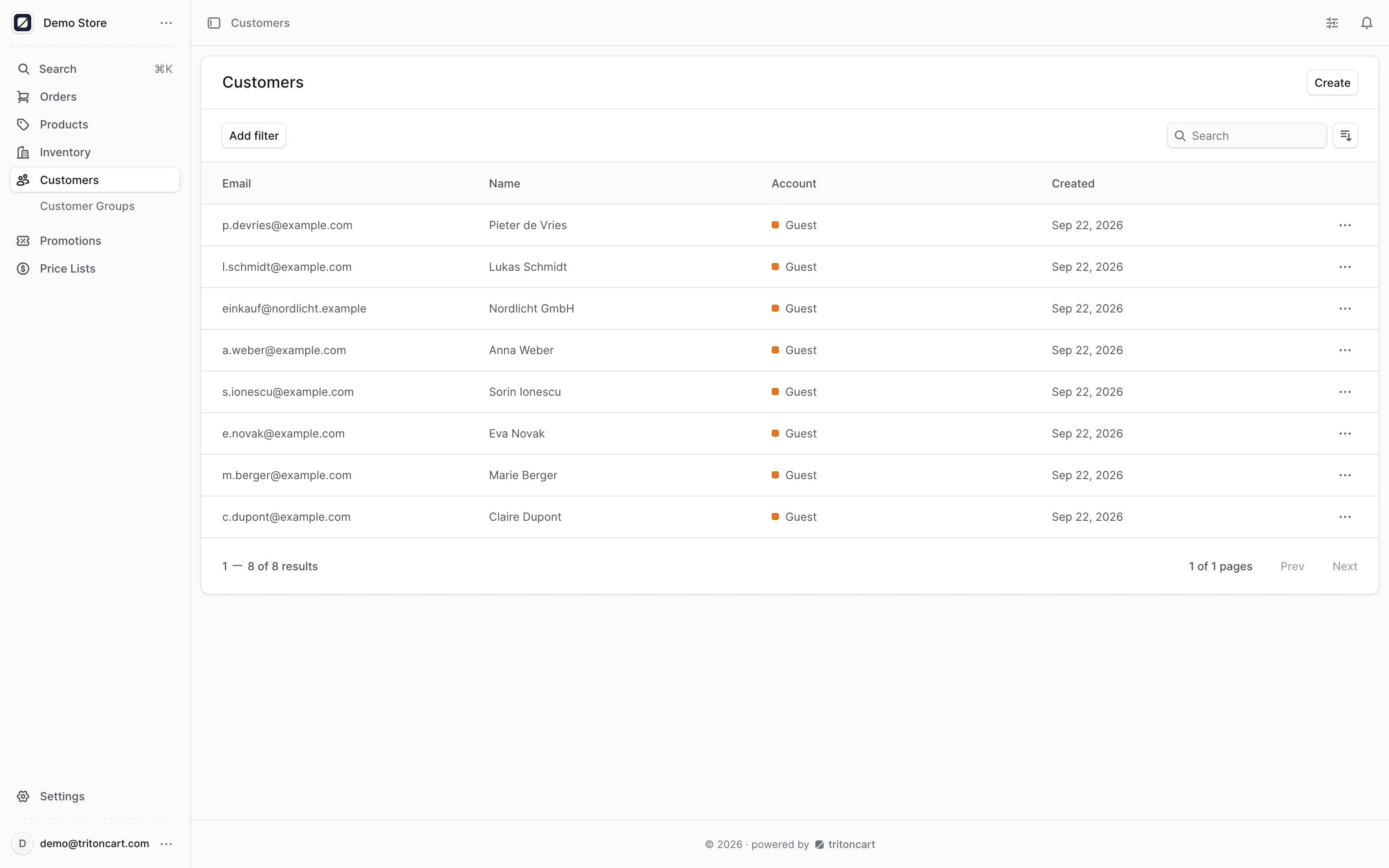Open the display settings sliders icon

(x=1332, y=23)
